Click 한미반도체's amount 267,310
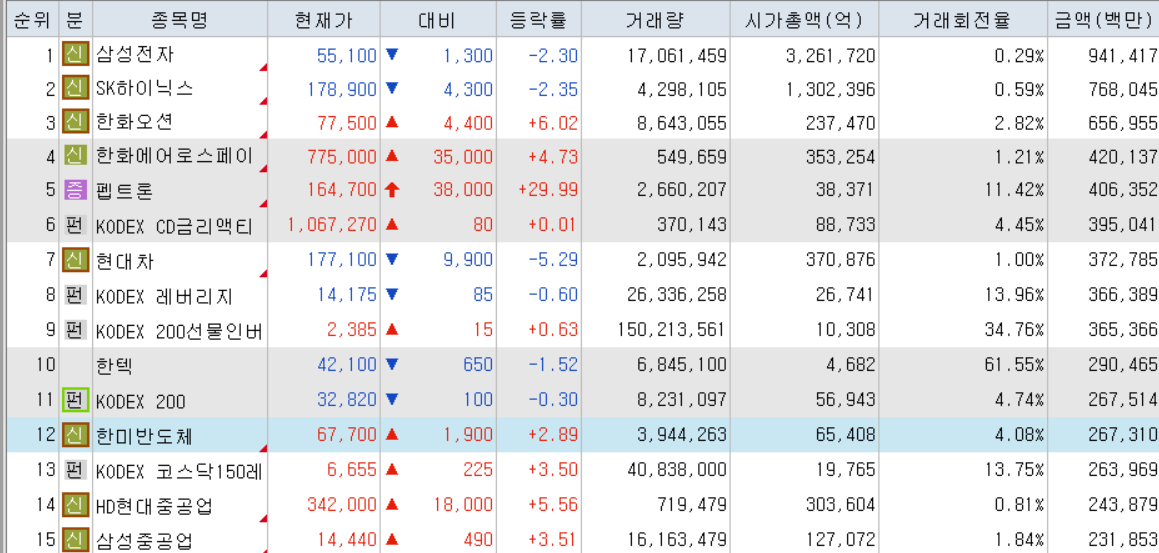 coord(1122,435)
